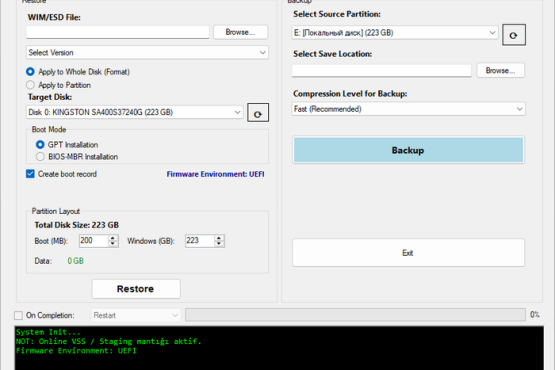555x370 pixels.
Task: Select Apply to Whole Disk (Format)
Action: [x=78, y=72]
